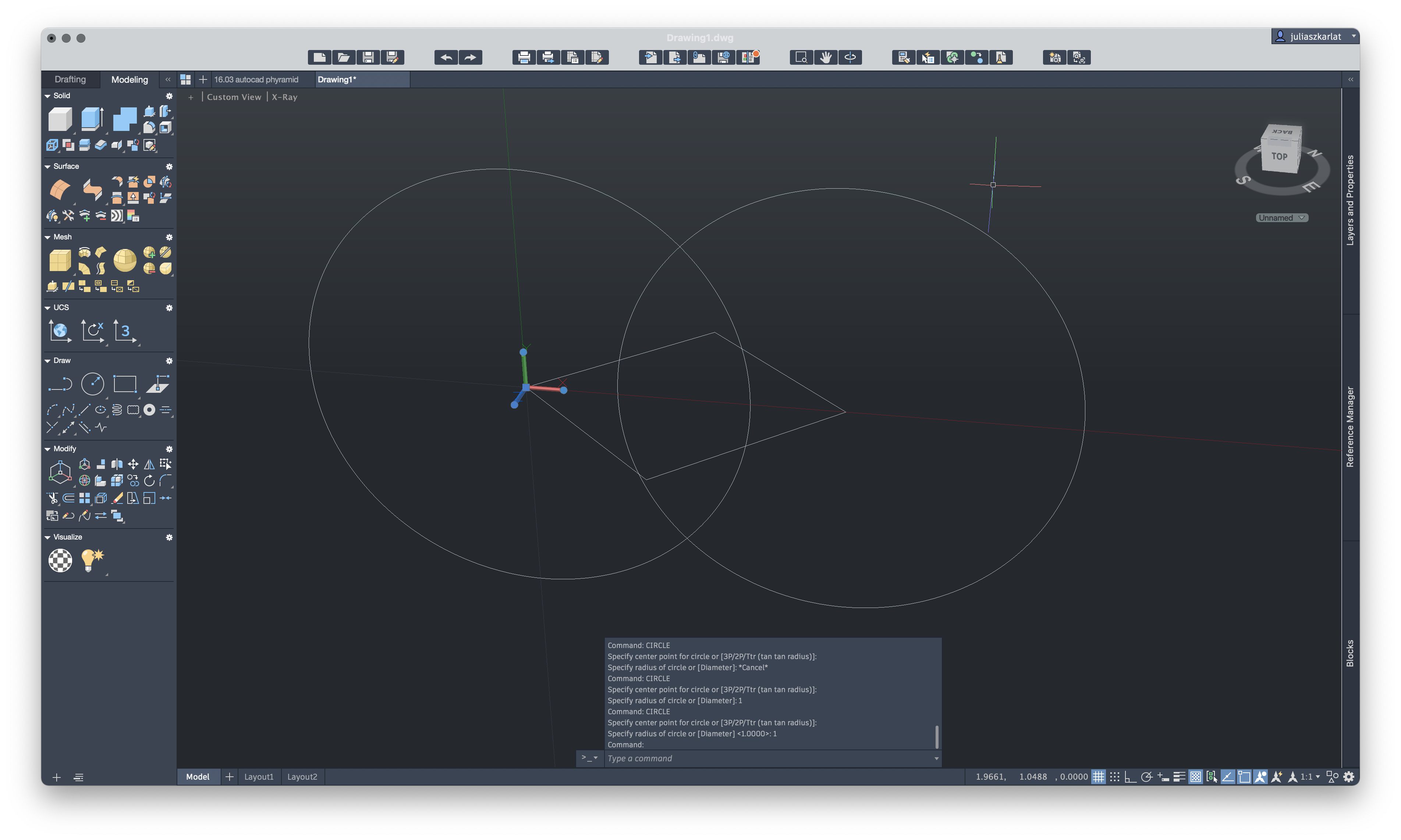This screenshot has height=840, width=1401.
Task: Click the New drawing icon in toolbar
Action: point(319,57)
